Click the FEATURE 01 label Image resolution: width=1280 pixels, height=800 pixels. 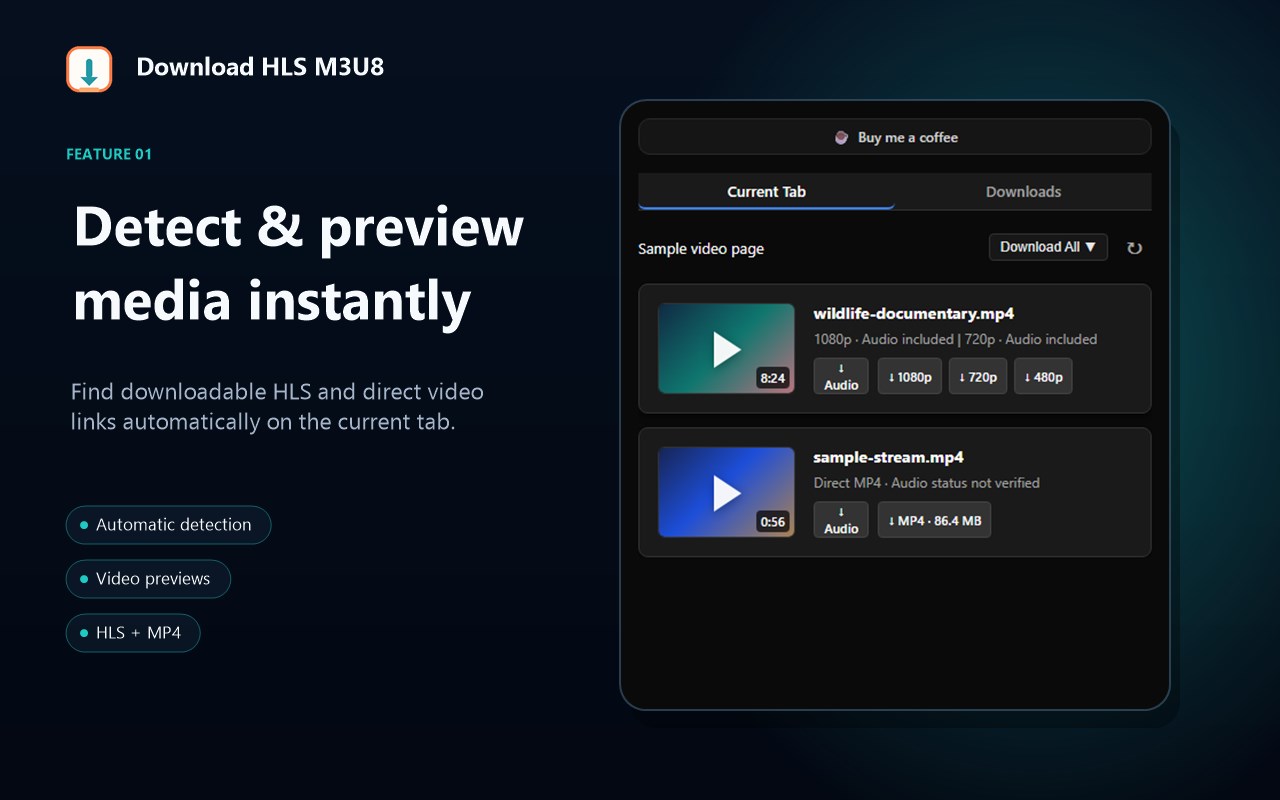[109, 154]
